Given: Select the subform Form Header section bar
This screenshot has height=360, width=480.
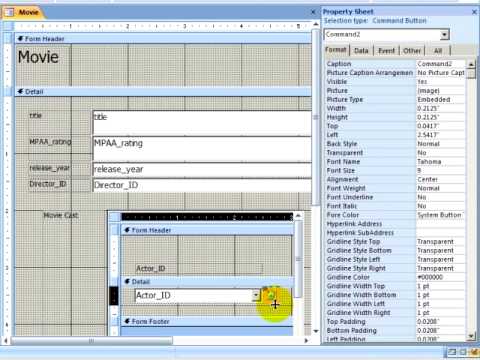Looking at the screenshot, I should coord(207,230).
